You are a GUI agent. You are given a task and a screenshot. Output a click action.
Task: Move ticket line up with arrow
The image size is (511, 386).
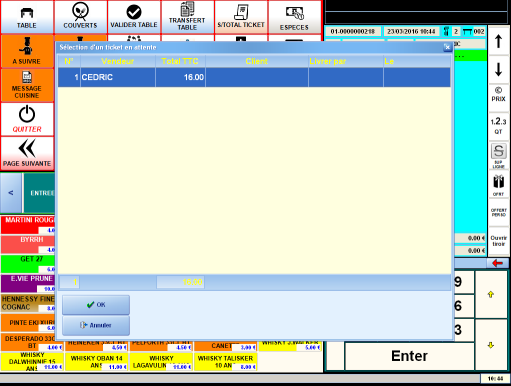[498, 41]
